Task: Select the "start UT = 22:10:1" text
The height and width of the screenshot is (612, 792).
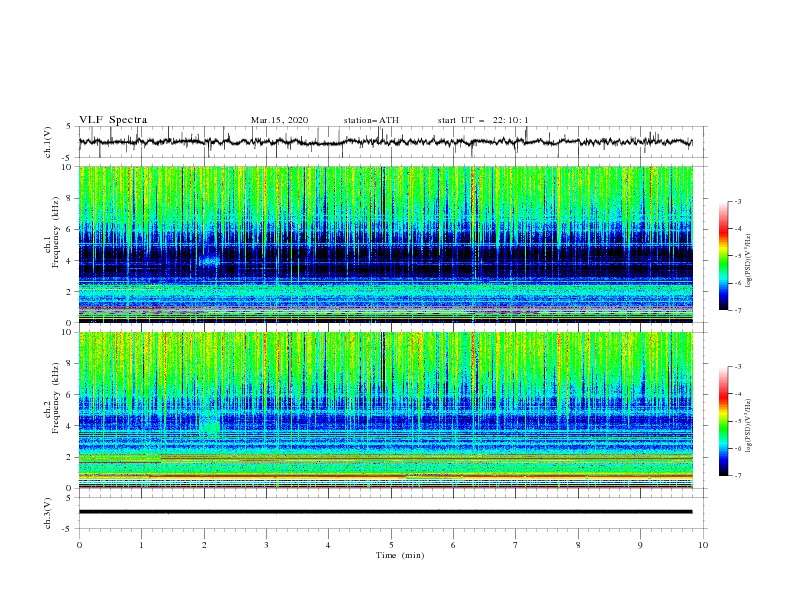Action: [483, 120]
